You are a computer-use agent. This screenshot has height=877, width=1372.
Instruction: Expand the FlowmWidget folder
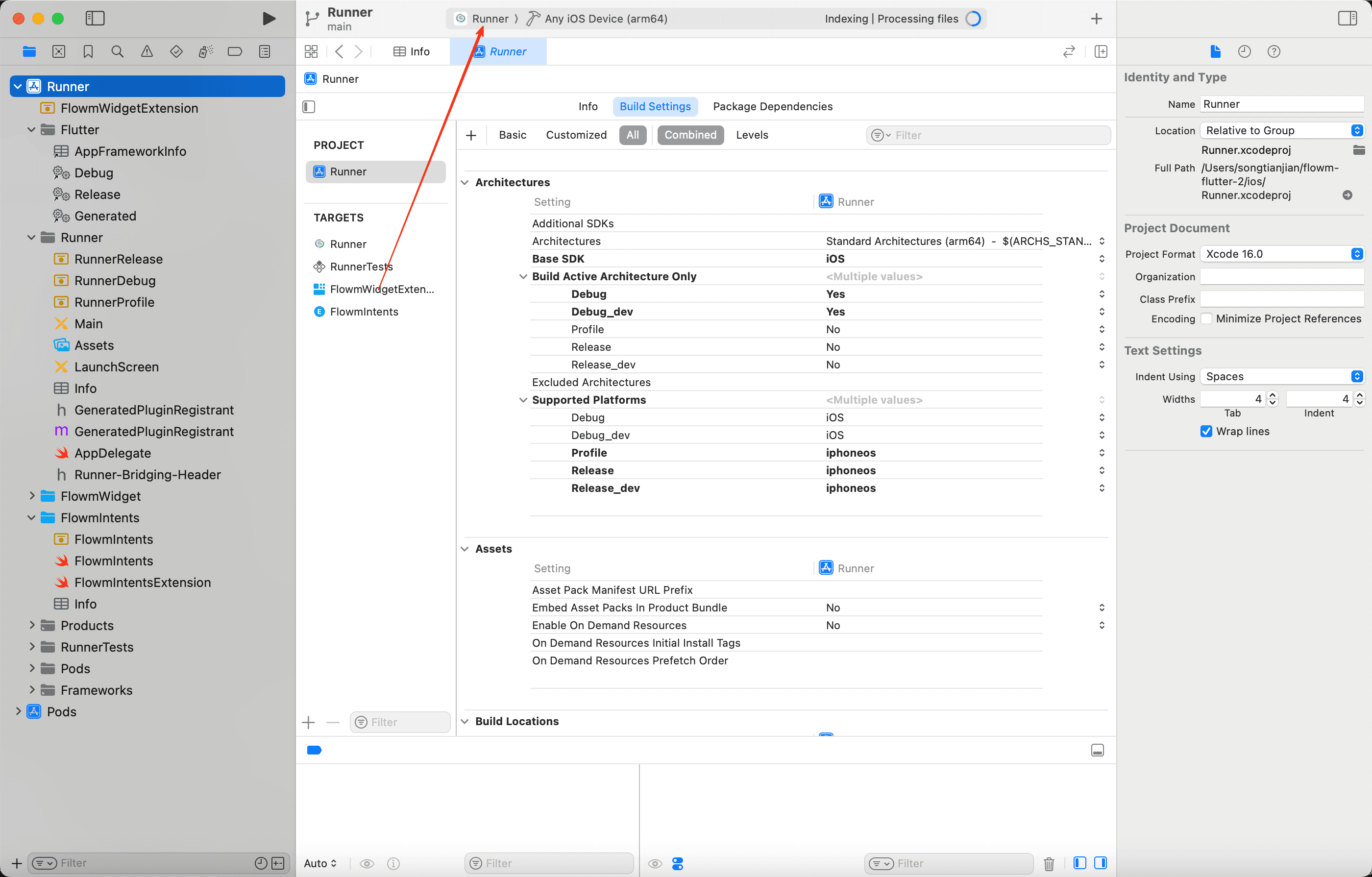tap(32, 496)
